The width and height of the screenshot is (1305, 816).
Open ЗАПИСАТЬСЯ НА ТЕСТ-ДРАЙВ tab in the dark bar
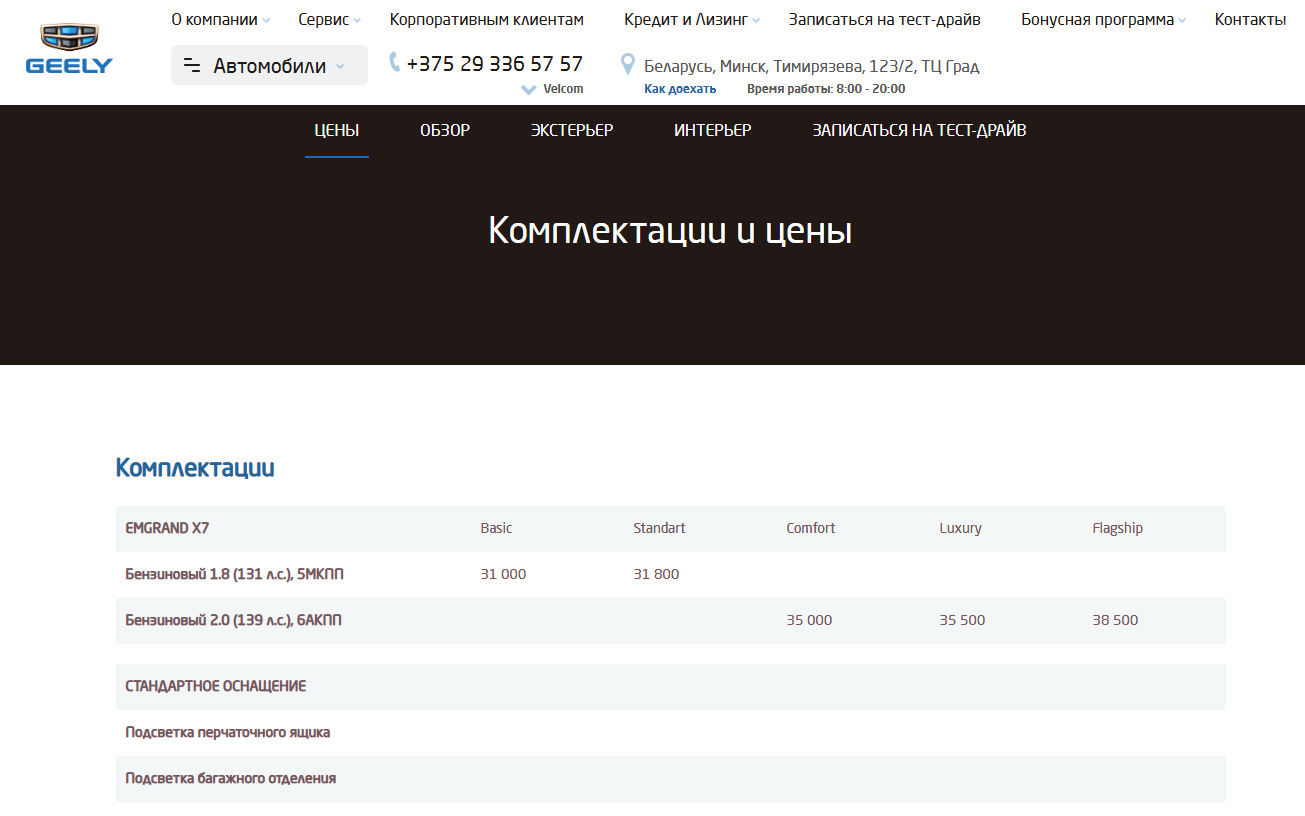pyautogui.click(x=919, y=131)
